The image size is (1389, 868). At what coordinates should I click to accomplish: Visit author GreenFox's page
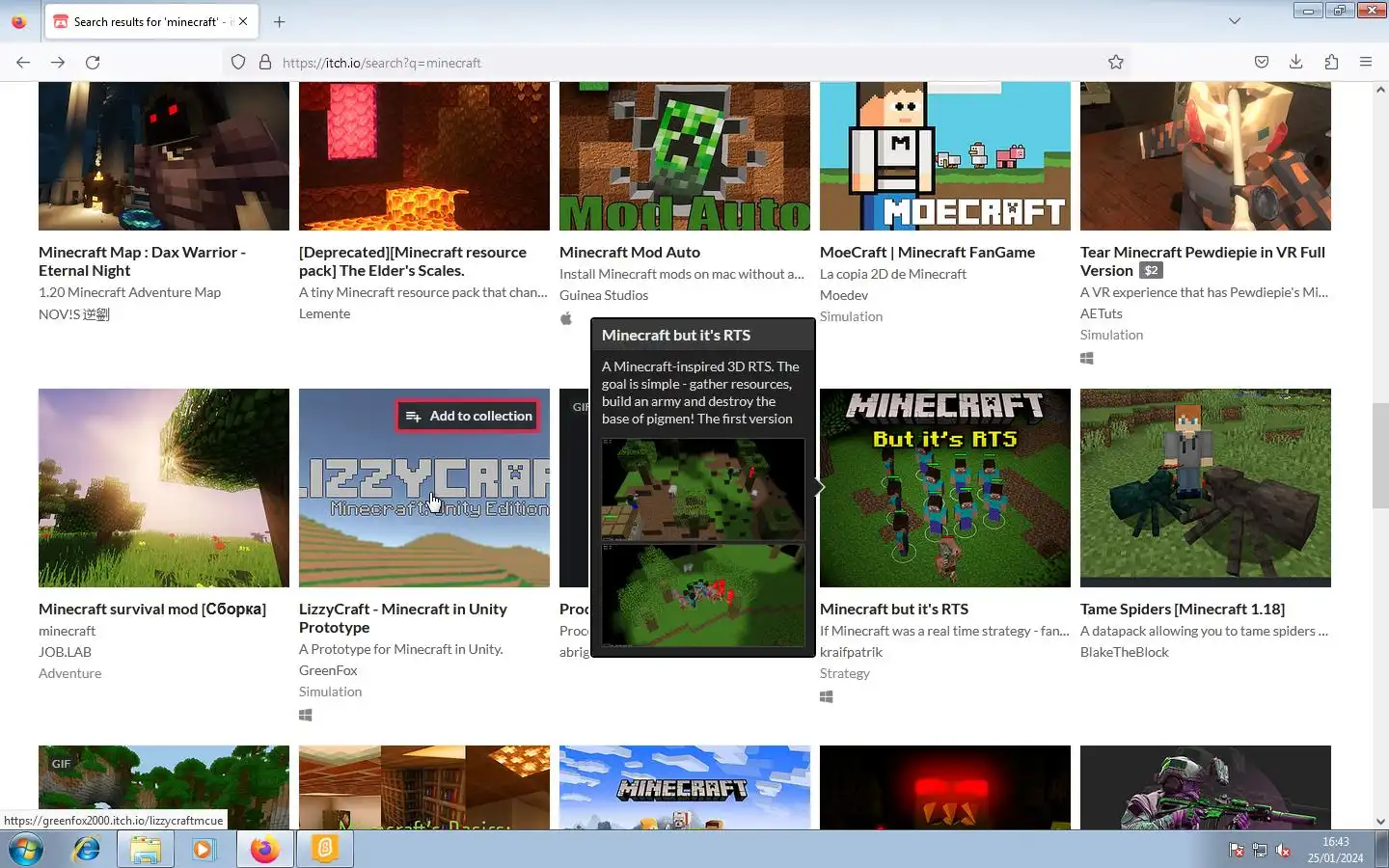(x=328, y=670)
